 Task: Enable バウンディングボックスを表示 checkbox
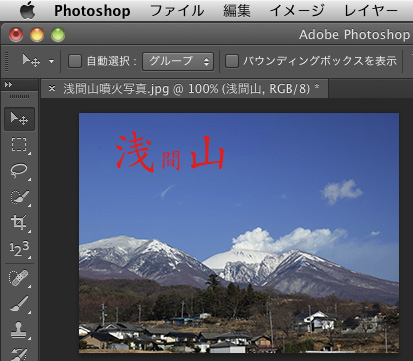point(232,61)
